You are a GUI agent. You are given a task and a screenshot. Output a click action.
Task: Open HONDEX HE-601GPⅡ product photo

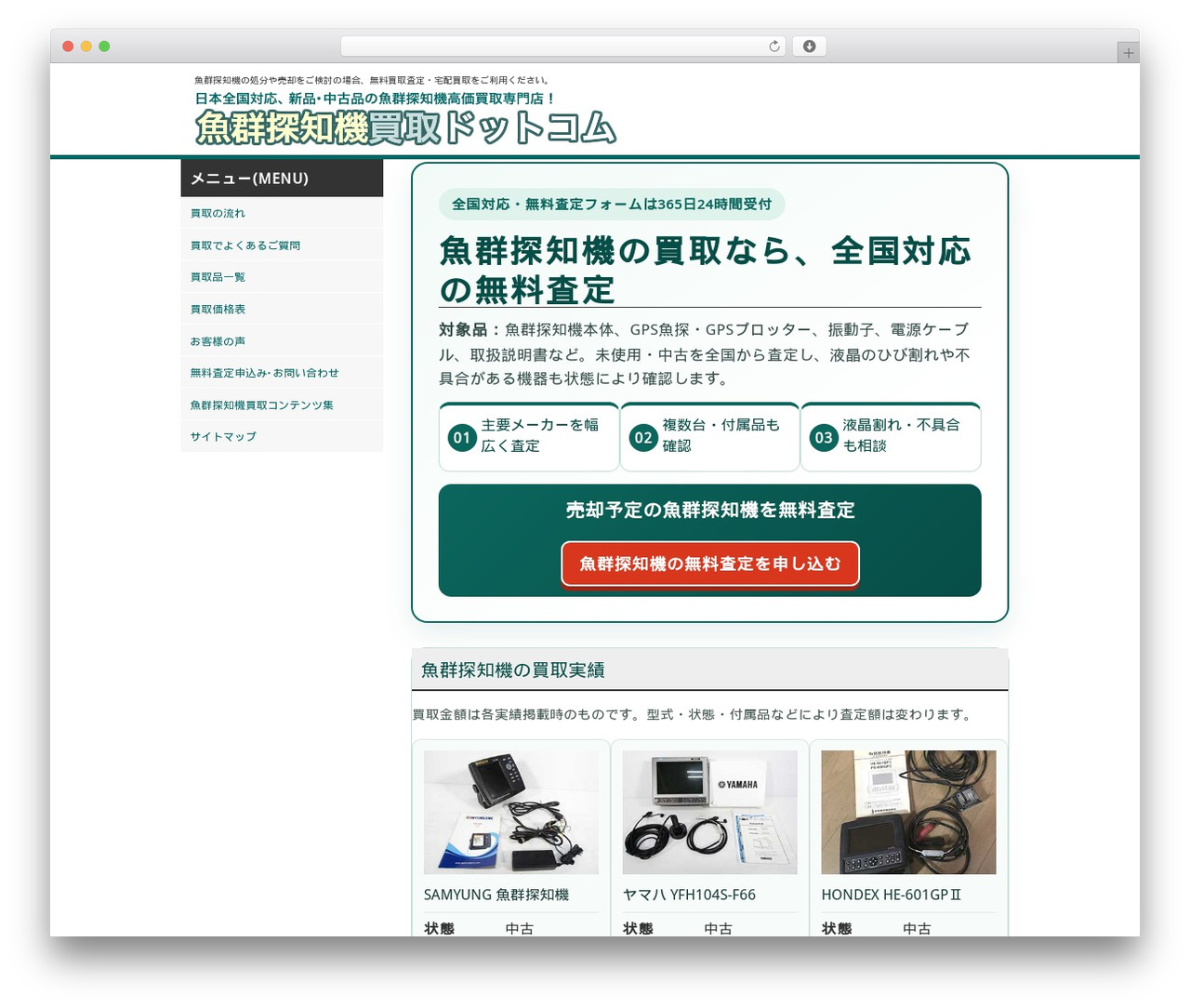click(x=908, y=812)
